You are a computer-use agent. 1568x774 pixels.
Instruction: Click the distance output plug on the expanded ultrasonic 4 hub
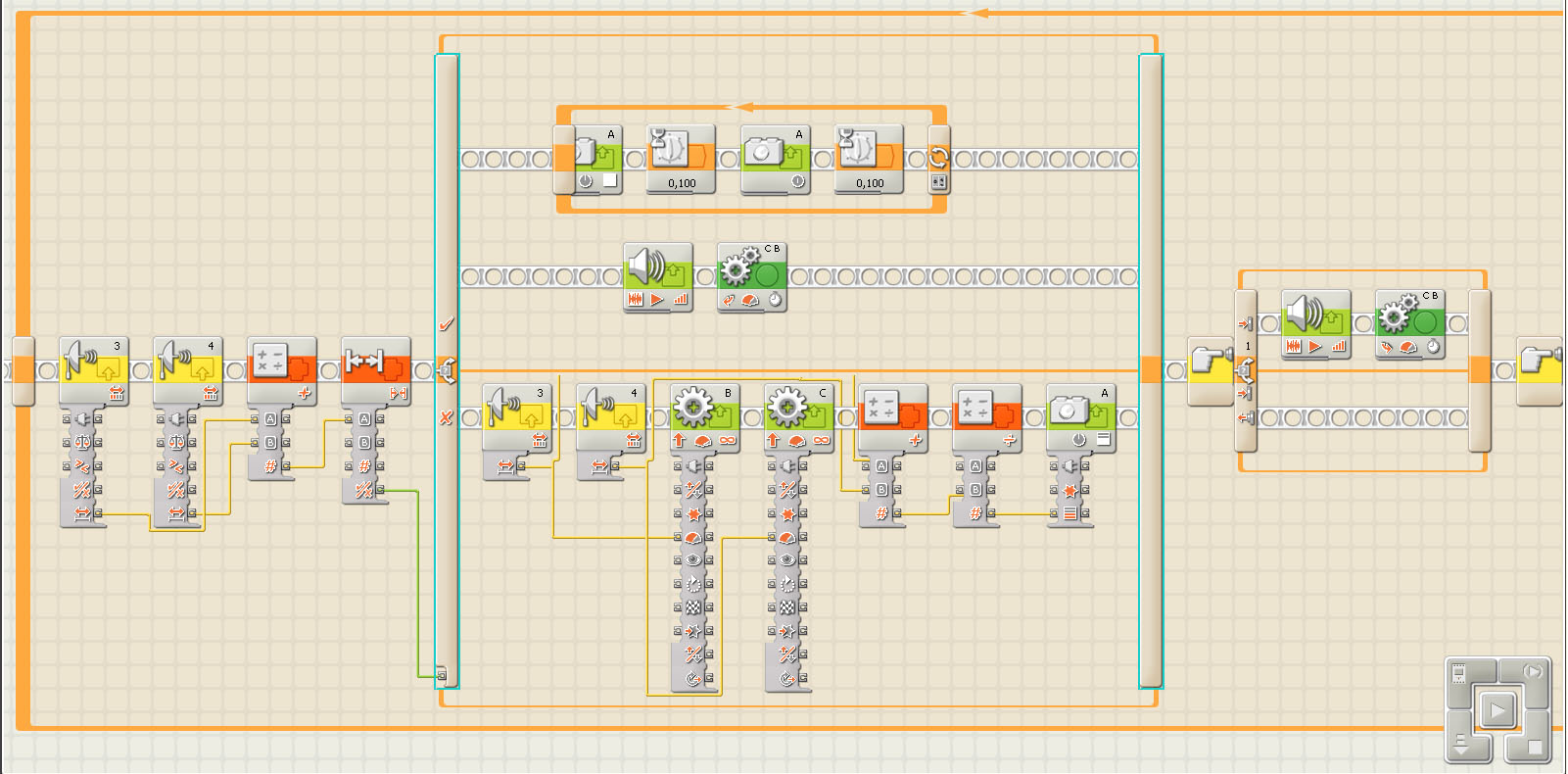point(192,513)
